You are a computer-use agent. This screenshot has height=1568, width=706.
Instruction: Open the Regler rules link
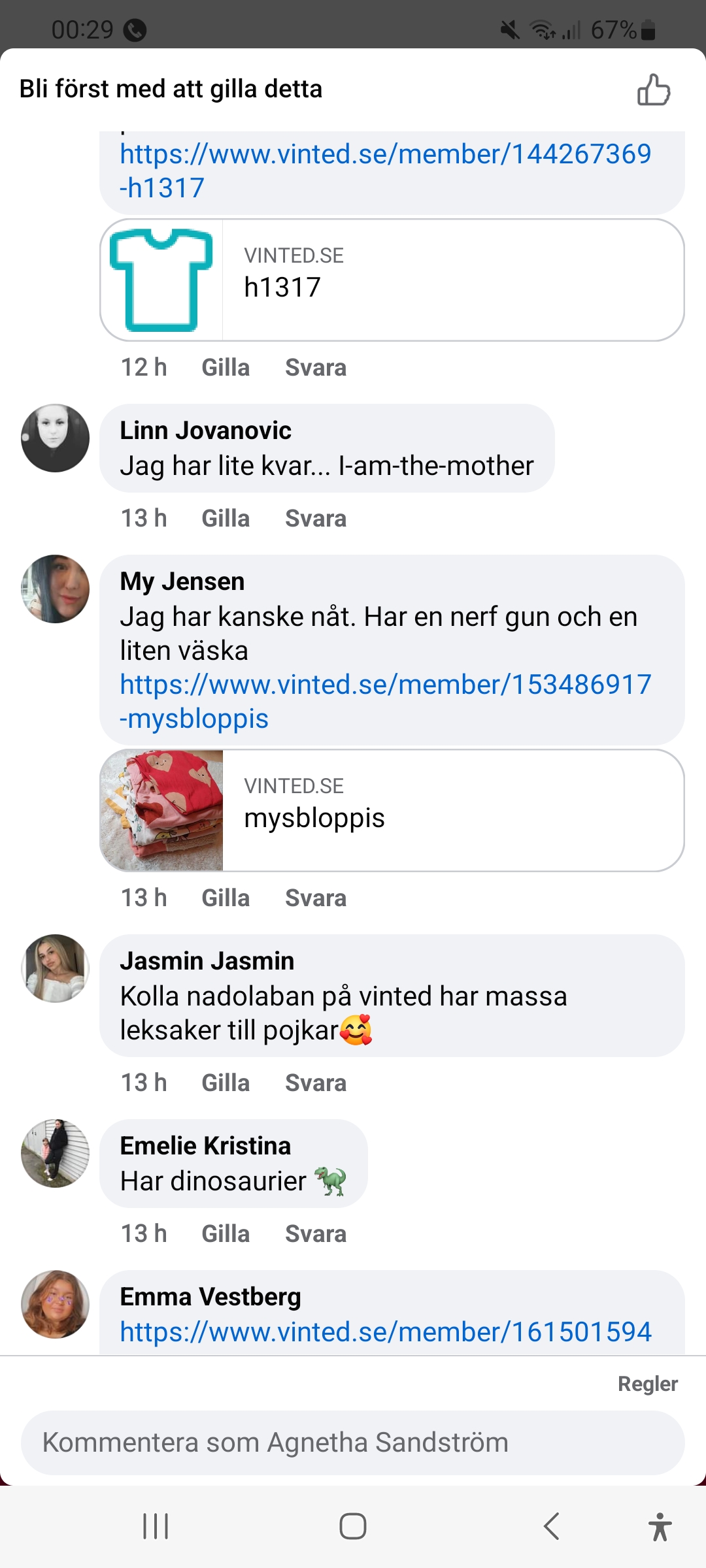point(647,1384)
